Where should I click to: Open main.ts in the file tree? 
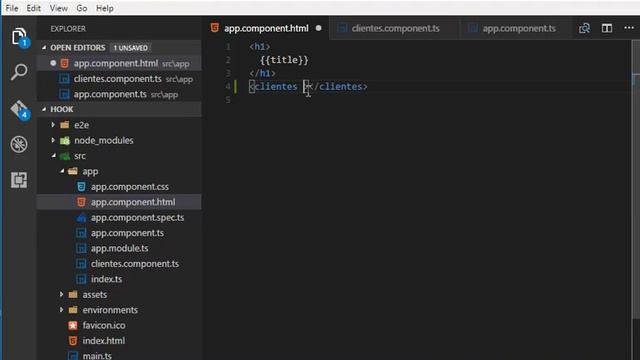(119, 356)
